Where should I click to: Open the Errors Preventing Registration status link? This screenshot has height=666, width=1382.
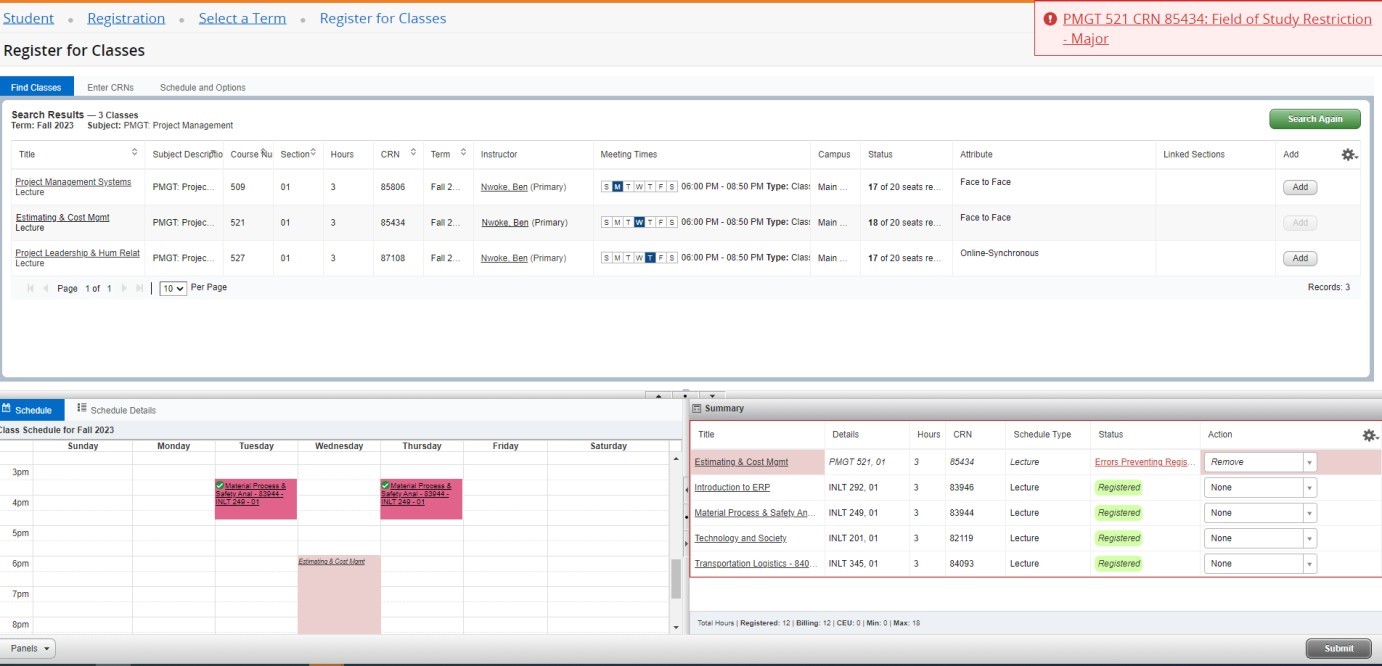point(1144,462)
